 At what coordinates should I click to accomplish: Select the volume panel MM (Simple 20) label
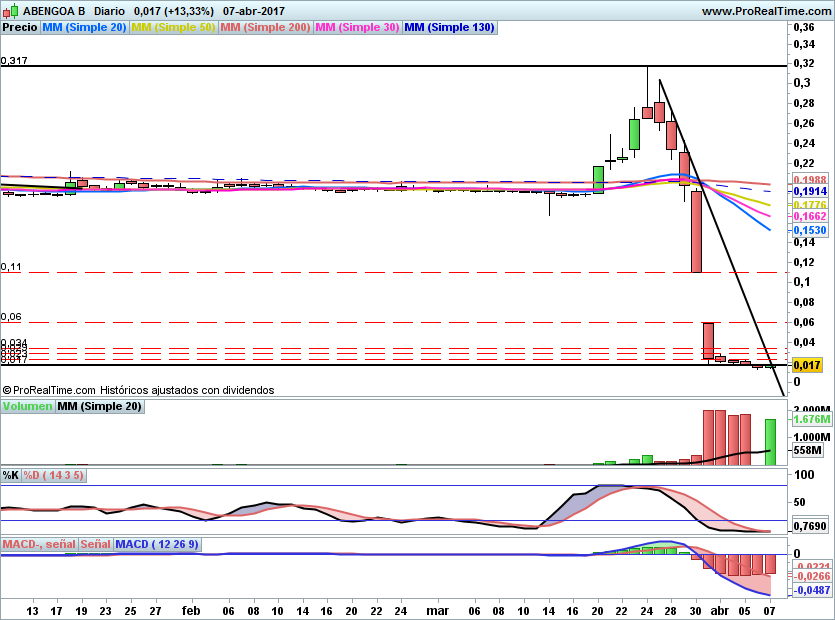(99, 407)
